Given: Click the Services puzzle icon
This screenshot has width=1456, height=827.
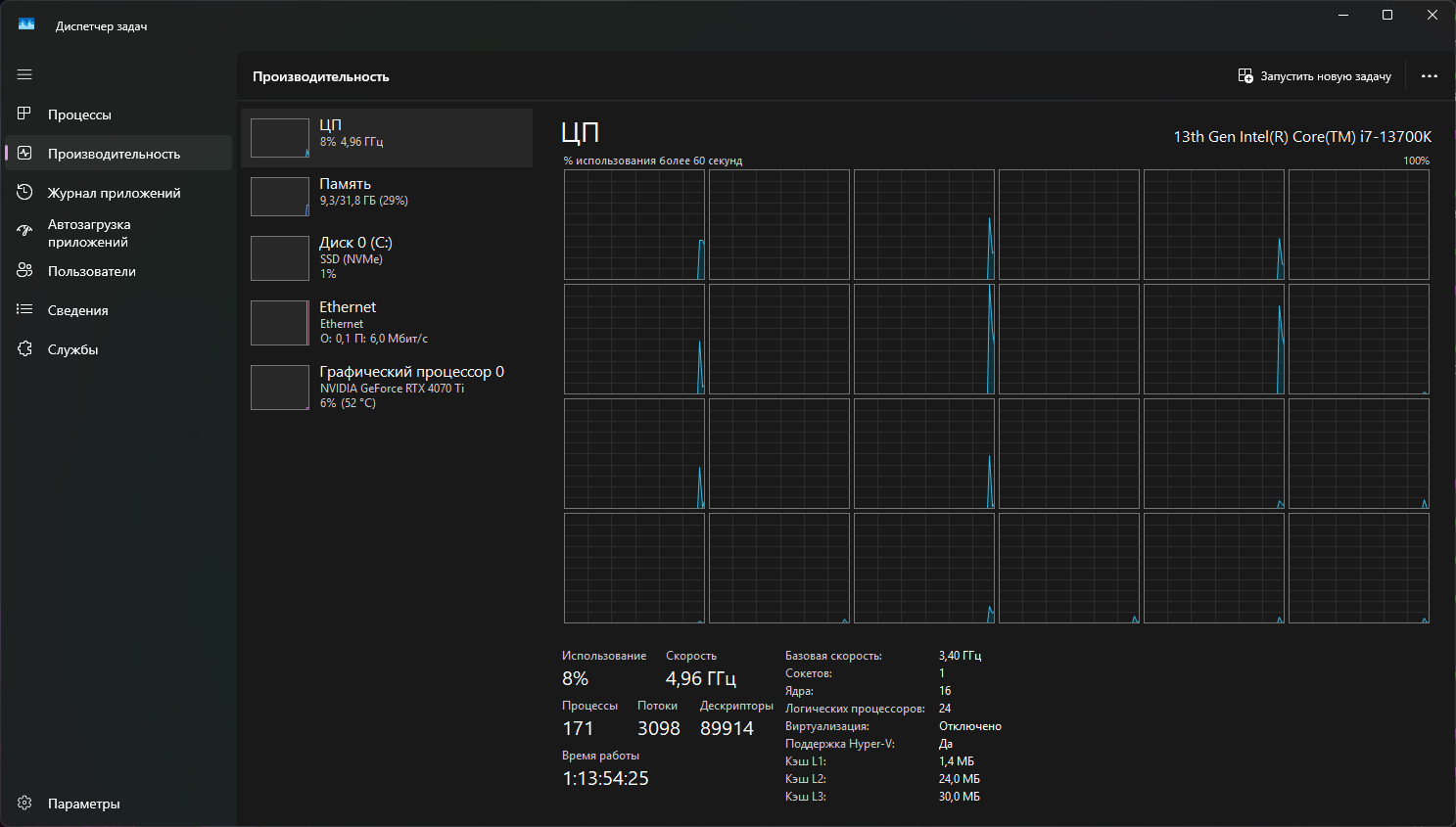Looking at the screenshot, I should tap(24, 349).
